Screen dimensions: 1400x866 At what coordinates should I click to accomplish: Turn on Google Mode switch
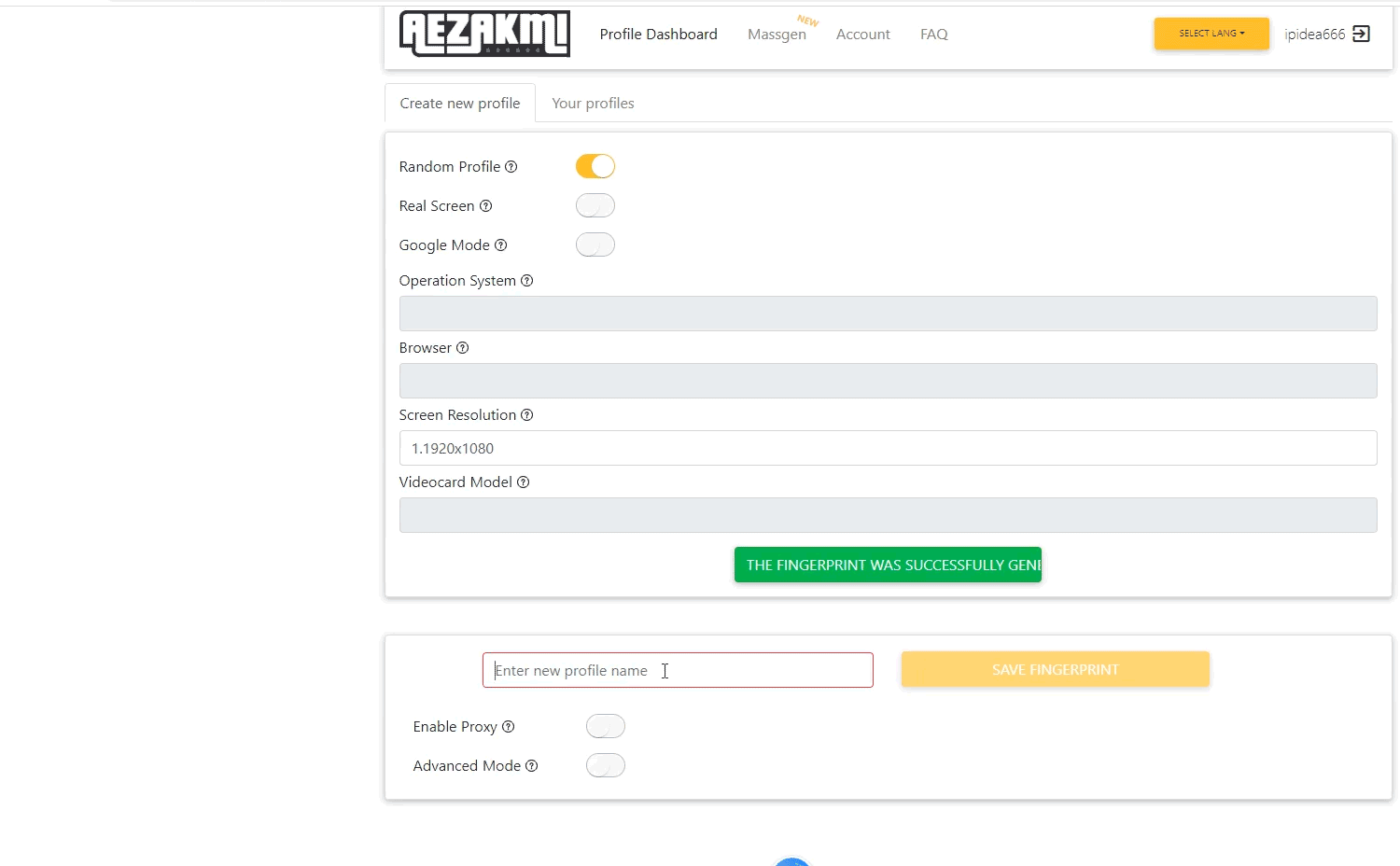(x=595, y=244)
